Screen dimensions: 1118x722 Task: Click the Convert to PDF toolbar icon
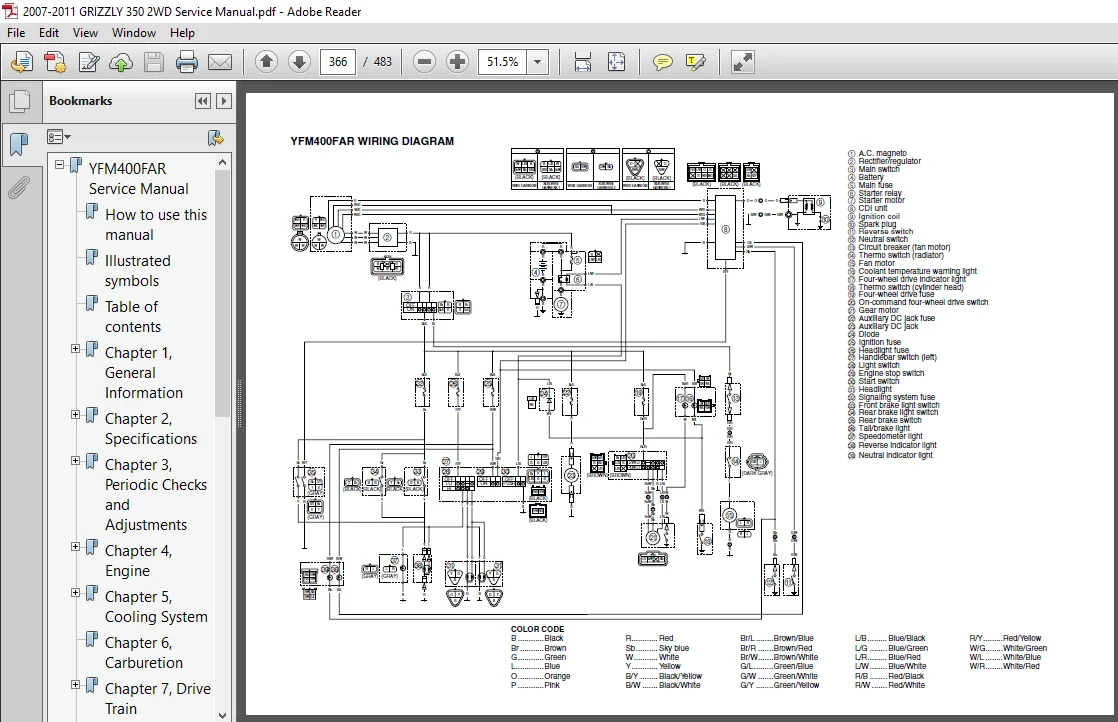pyautogui.click(x=55, y=62)
